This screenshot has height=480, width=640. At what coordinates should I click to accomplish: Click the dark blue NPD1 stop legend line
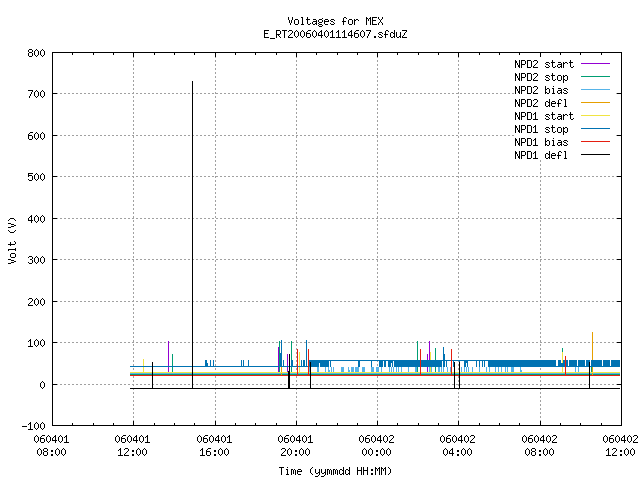click(595, 129)
